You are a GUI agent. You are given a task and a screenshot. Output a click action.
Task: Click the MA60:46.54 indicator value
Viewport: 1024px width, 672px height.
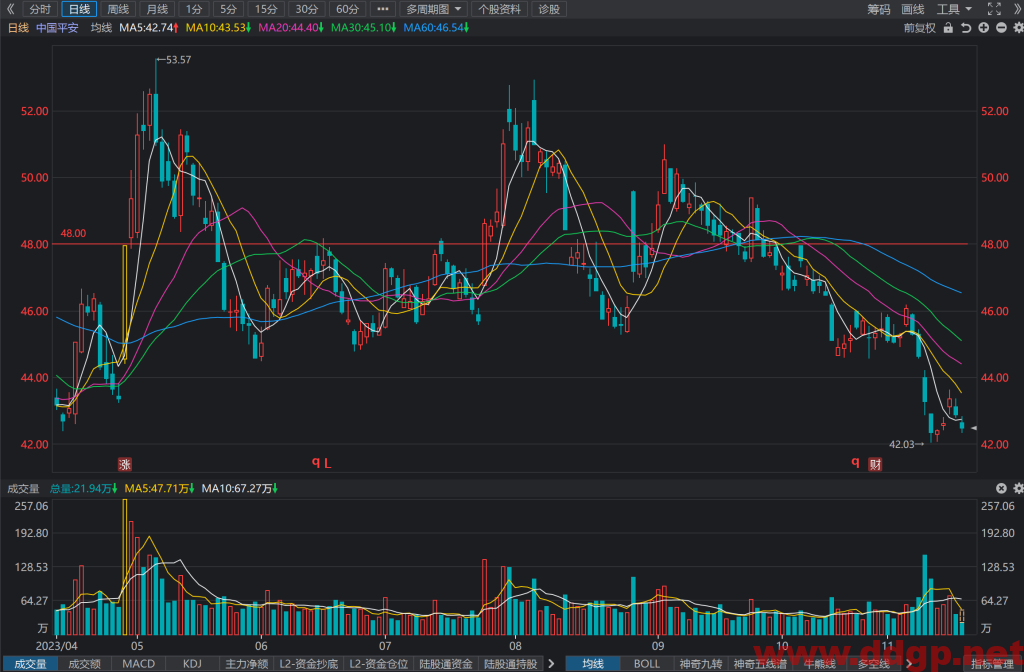(x=436, y=28)
